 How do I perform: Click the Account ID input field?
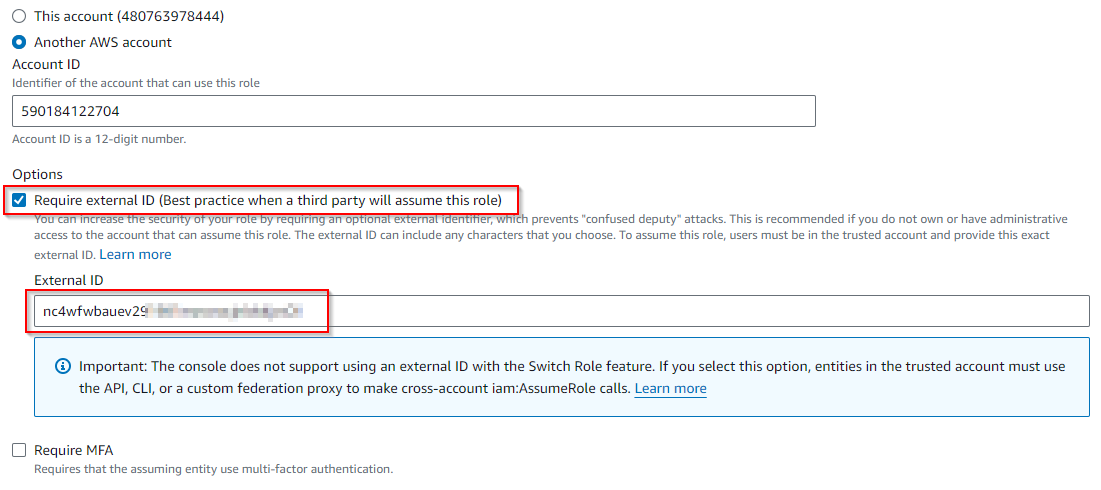click(414, 111)
